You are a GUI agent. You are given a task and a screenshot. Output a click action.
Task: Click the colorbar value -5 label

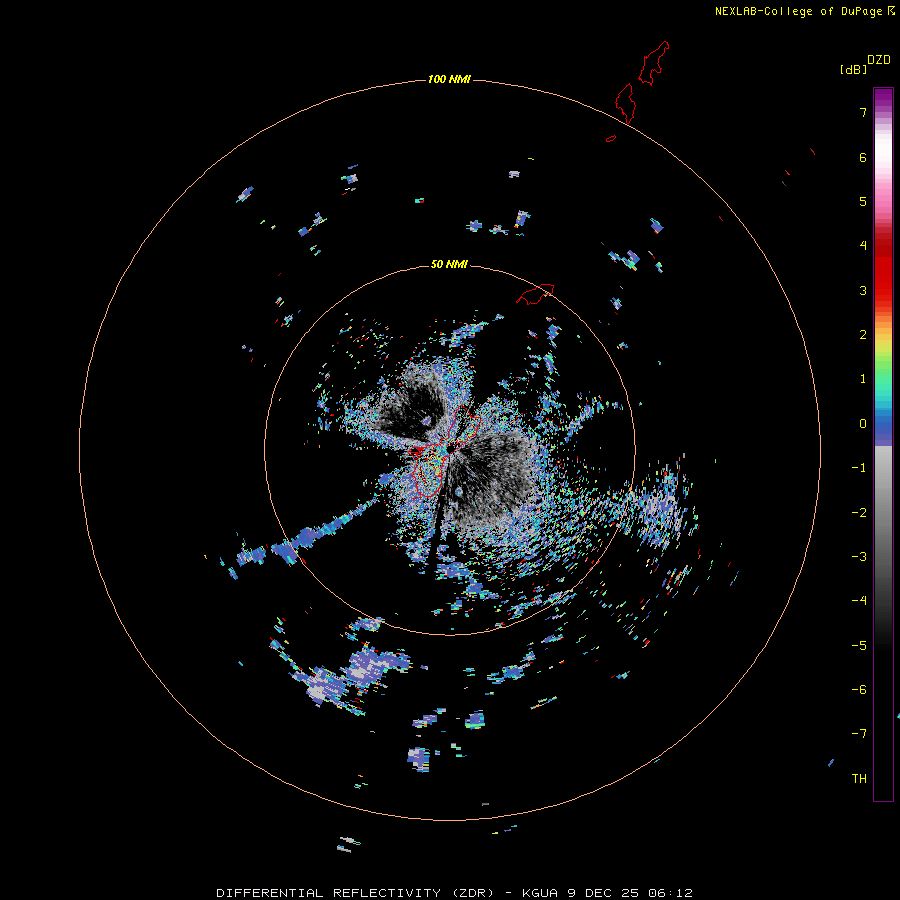[859, 646]
